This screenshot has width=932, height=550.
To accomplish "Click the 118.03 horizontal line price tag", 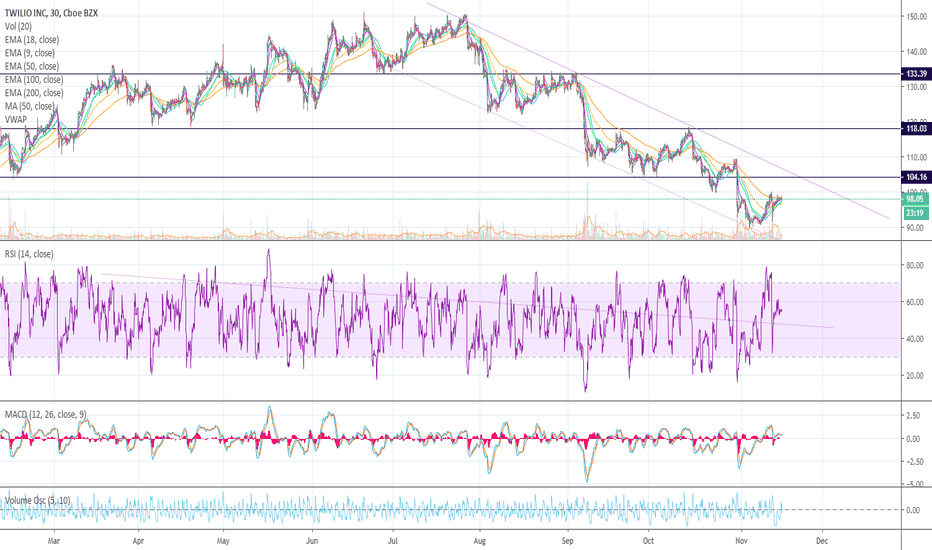I will (915, 128).
